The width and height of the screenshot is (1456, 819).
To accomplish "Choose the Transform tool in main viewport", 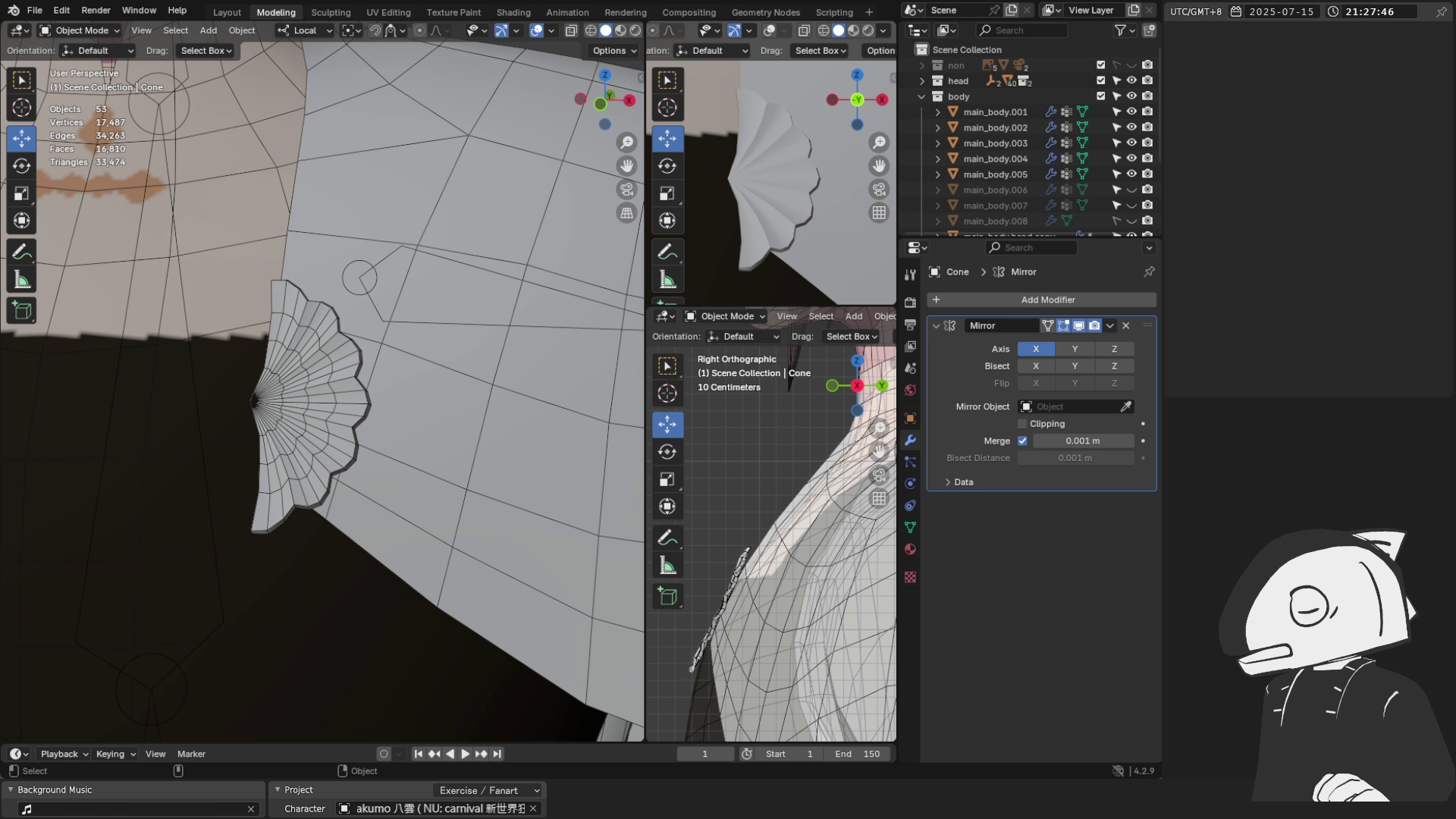I will tap(21, 221).
